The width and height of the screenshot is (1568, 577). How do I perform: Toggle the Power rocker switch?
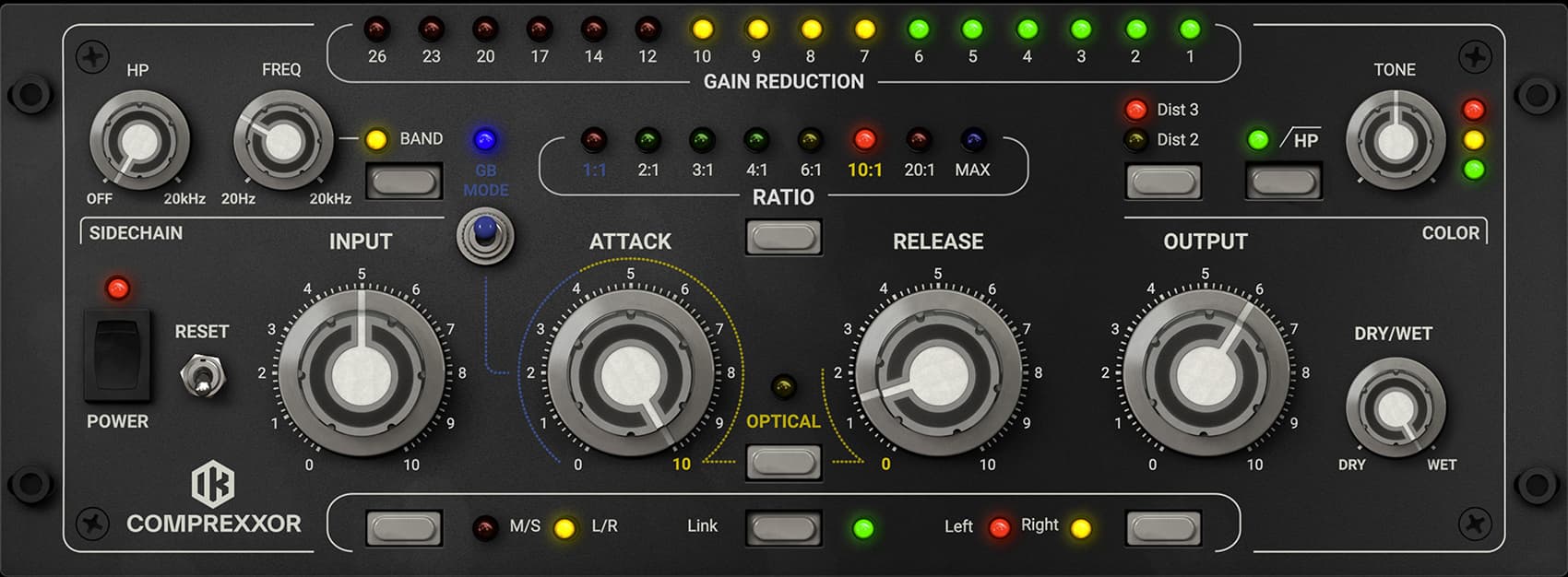point(117,355)
